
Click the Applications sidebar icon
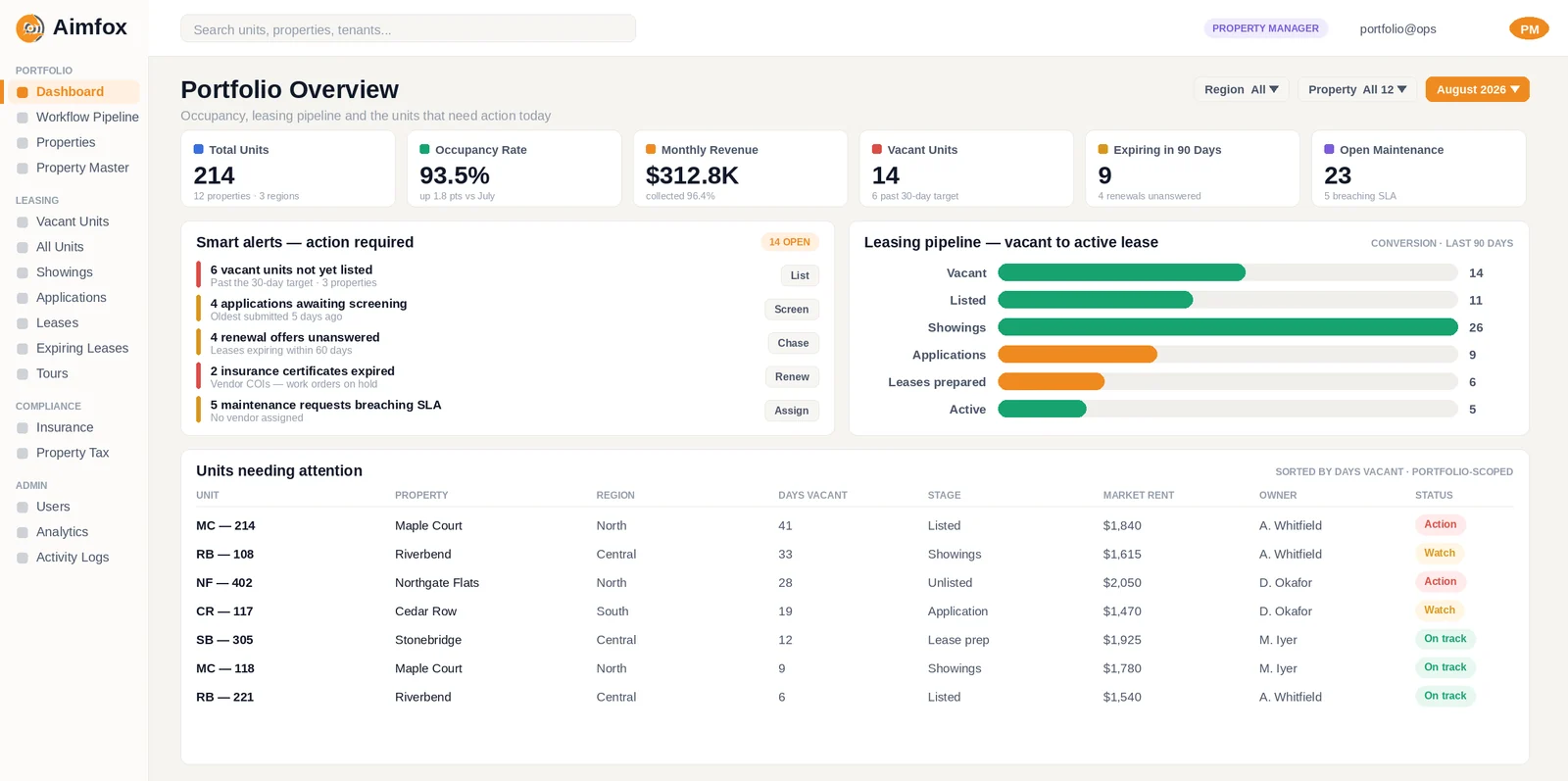[23, 298]
